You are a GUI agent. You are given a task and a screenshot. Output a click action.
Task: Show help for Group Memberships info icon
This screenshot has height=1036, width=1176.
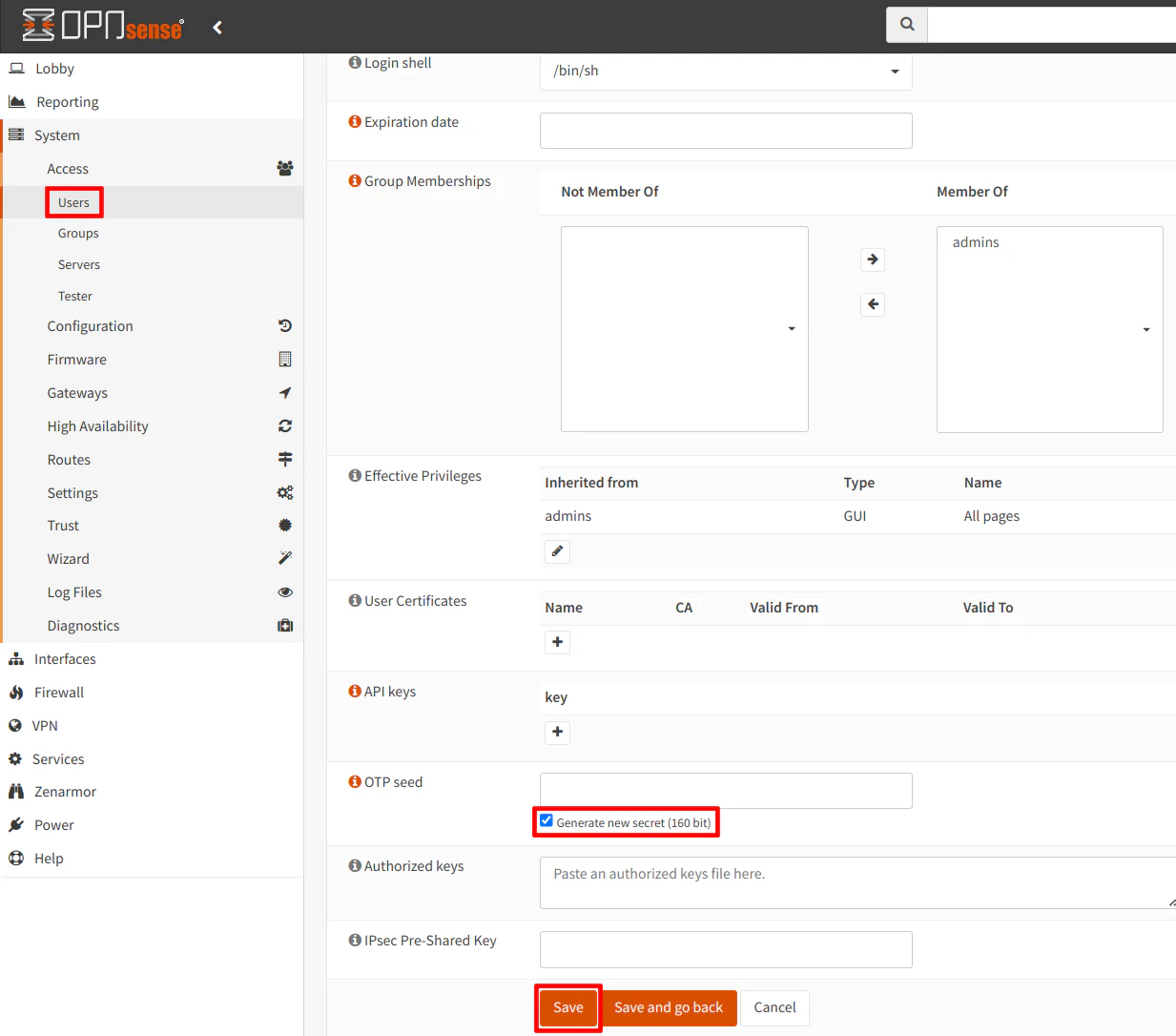point(355,180)
